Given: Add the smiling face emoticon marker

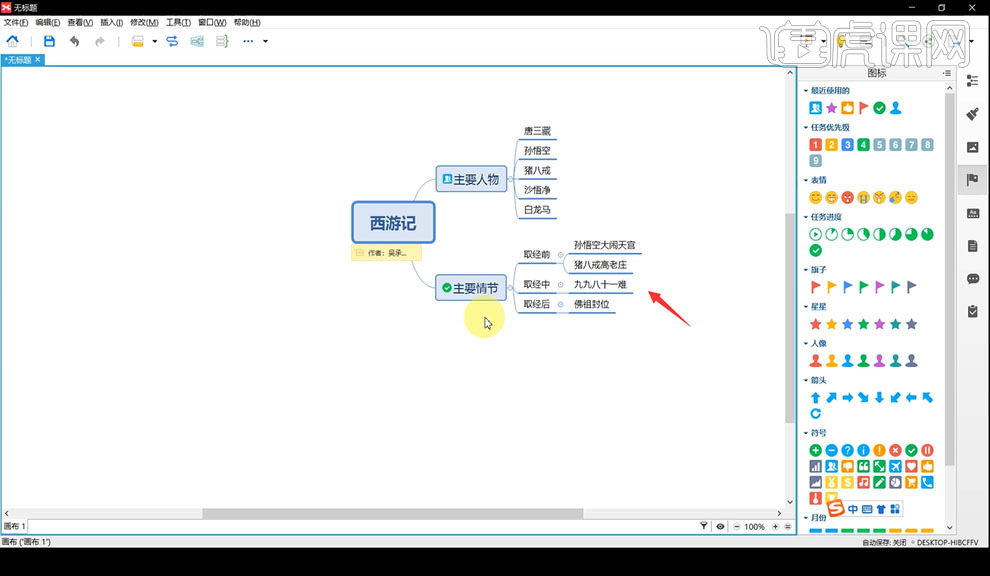Looking at the screenshot, I should [x=816, y=198].
